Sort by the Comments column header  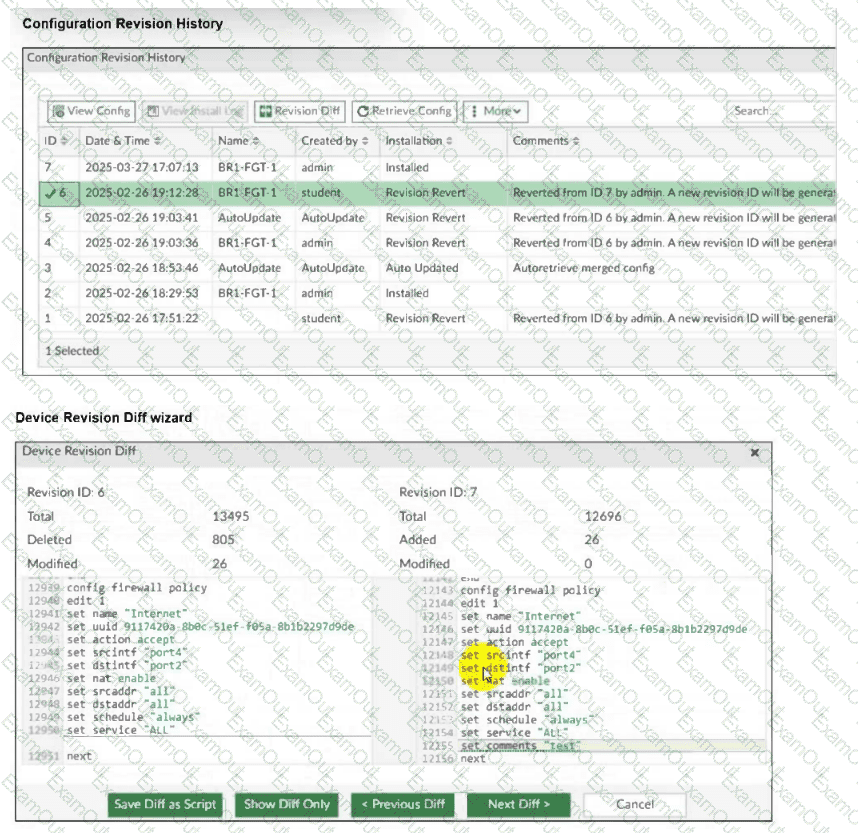point(545,141)
